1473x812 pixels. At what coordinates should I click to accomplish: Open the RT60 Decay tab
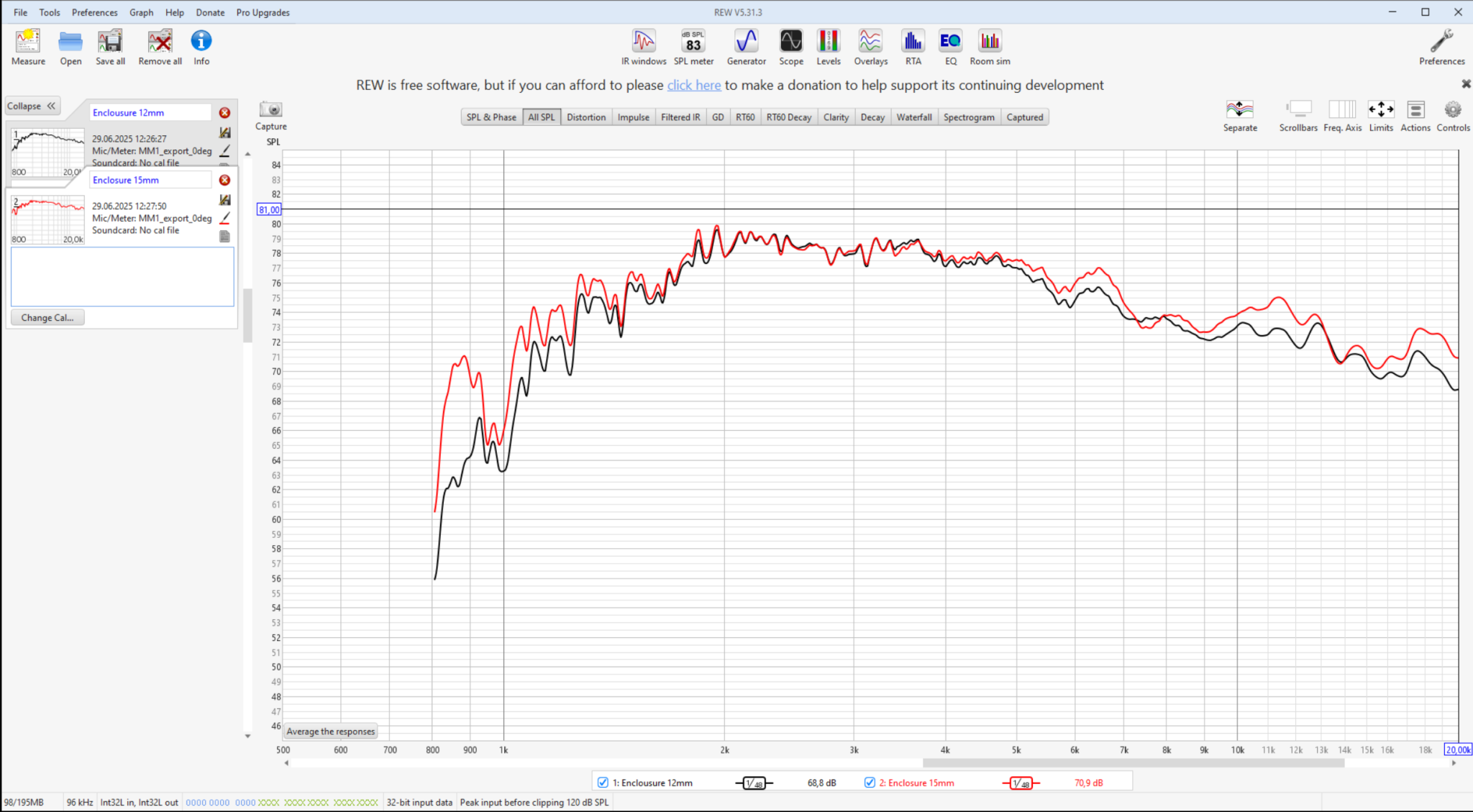click(788, 117)
